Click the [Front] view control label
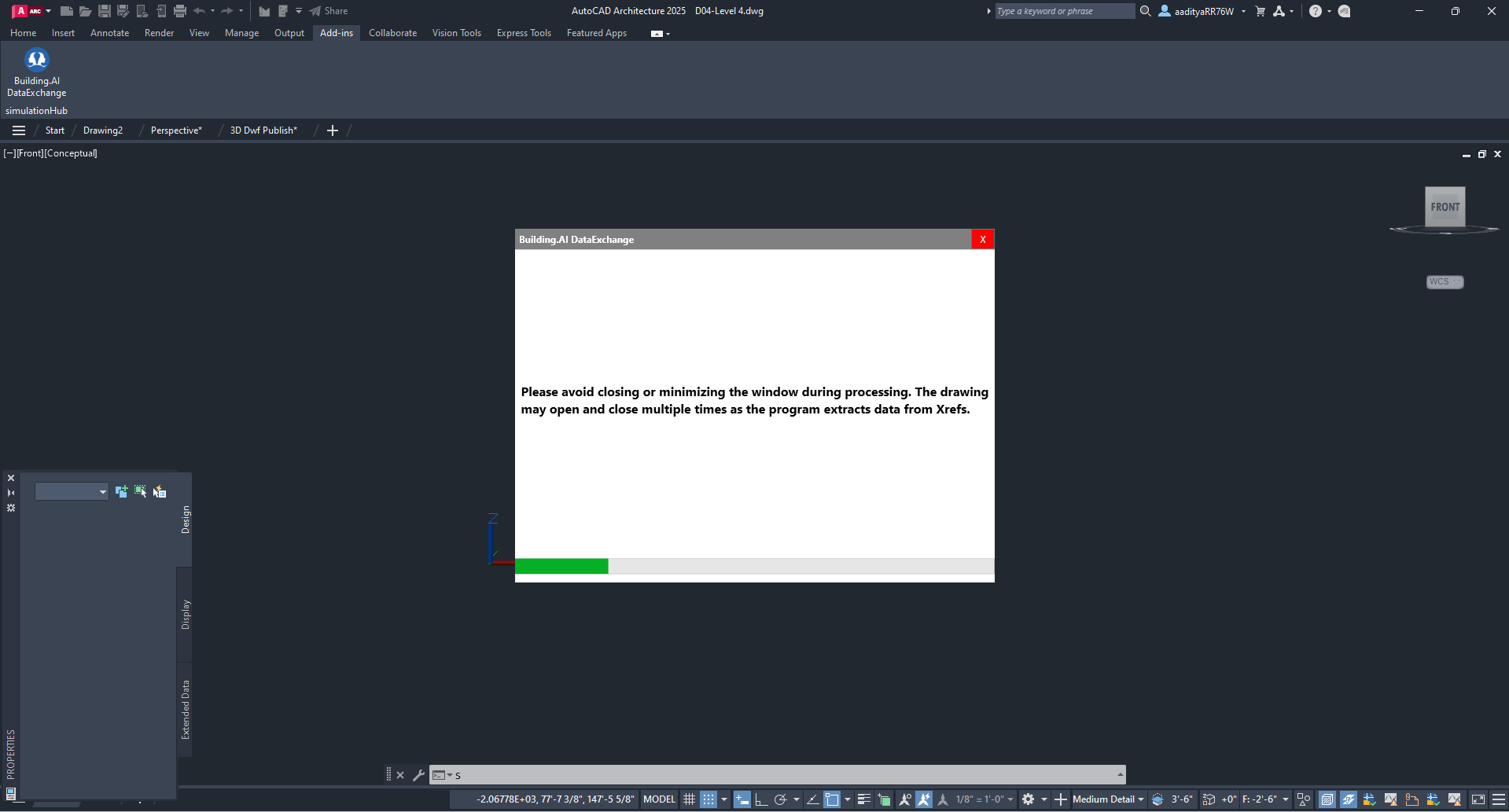The height and width of the screenshot is (812, 1509). (29, 153)
